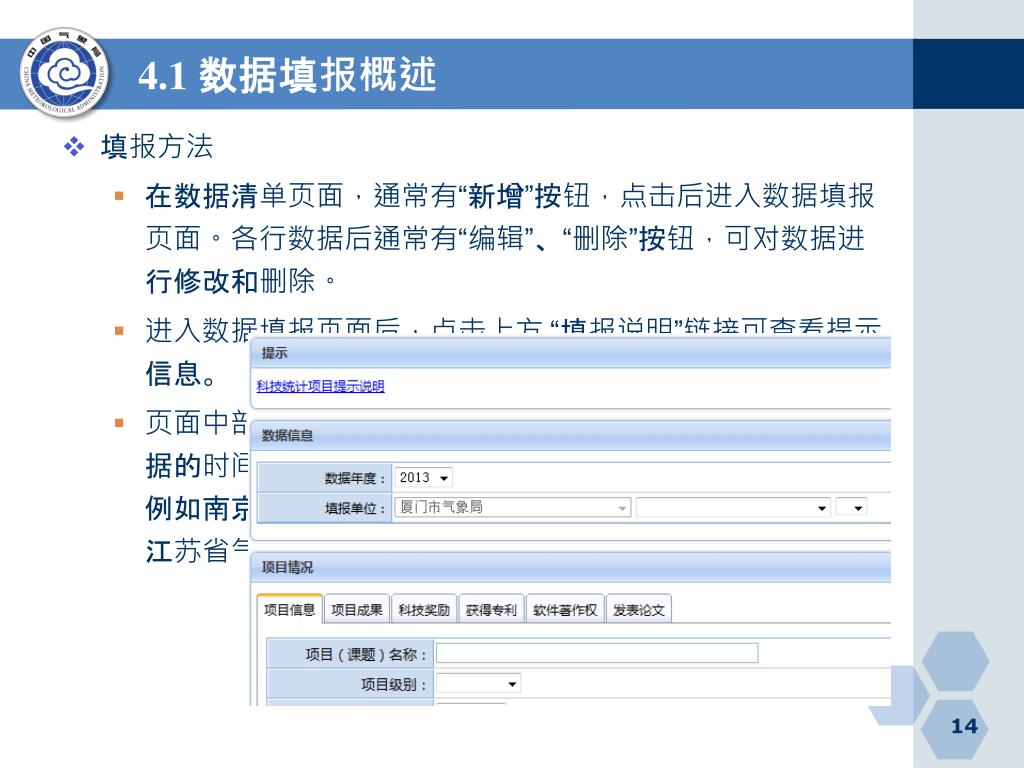Image resolution: width=1024 pixels, height=768 pixels.
Task: Click the 数据信息 panel header
Action: (571, 436)
